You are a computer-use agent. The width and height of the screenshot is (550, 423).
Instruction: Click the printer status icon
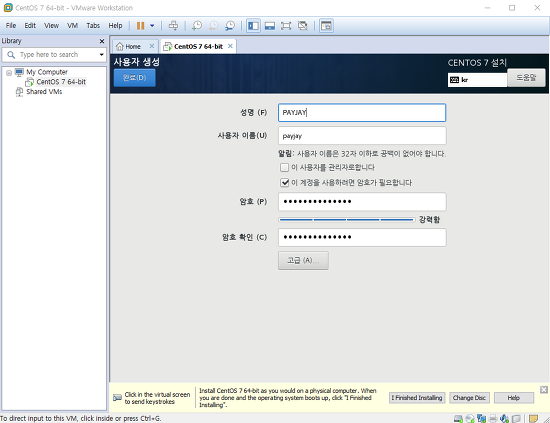493,418
